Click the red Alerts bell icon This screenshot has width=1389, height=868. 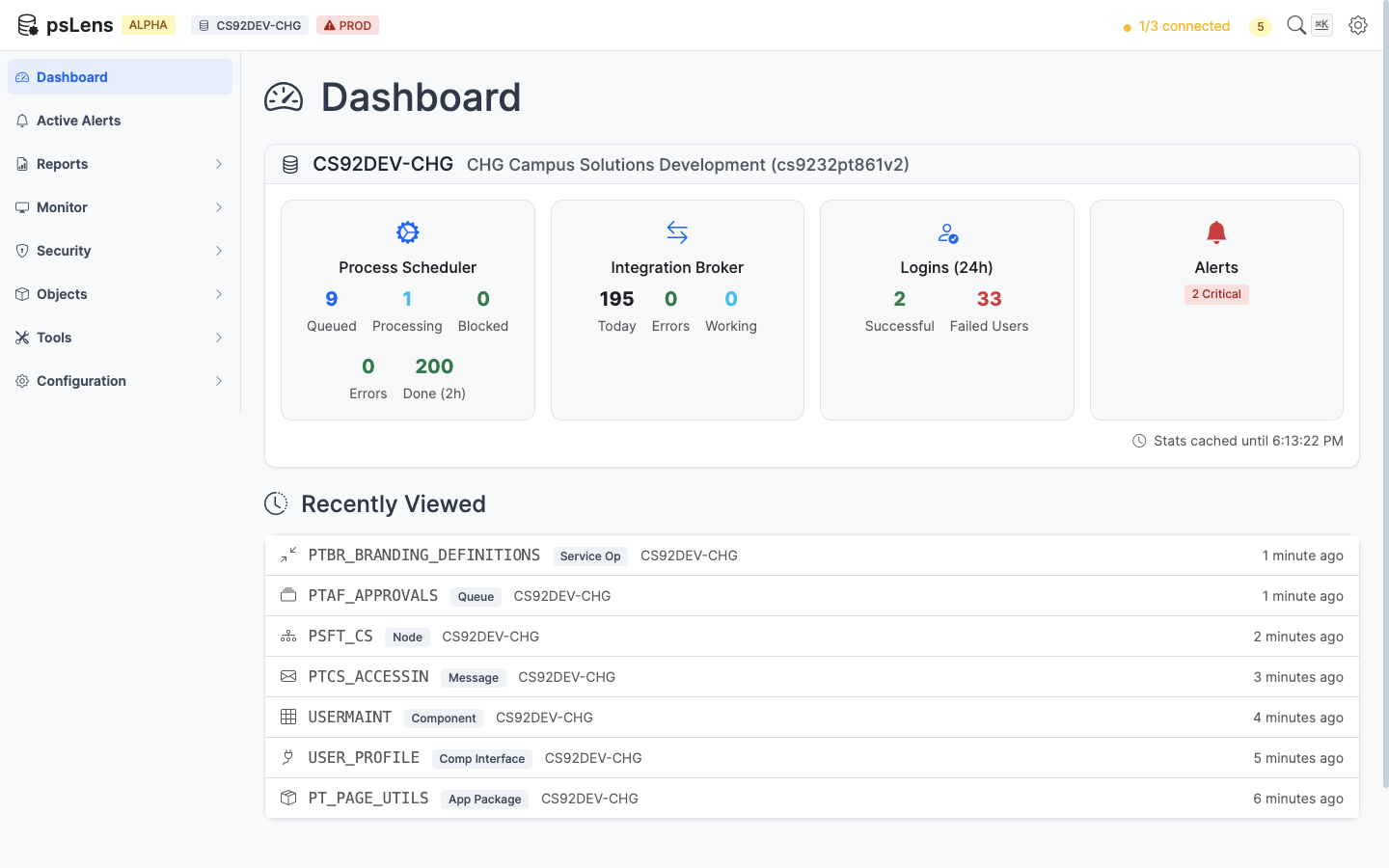click(x=1216, y=232)
